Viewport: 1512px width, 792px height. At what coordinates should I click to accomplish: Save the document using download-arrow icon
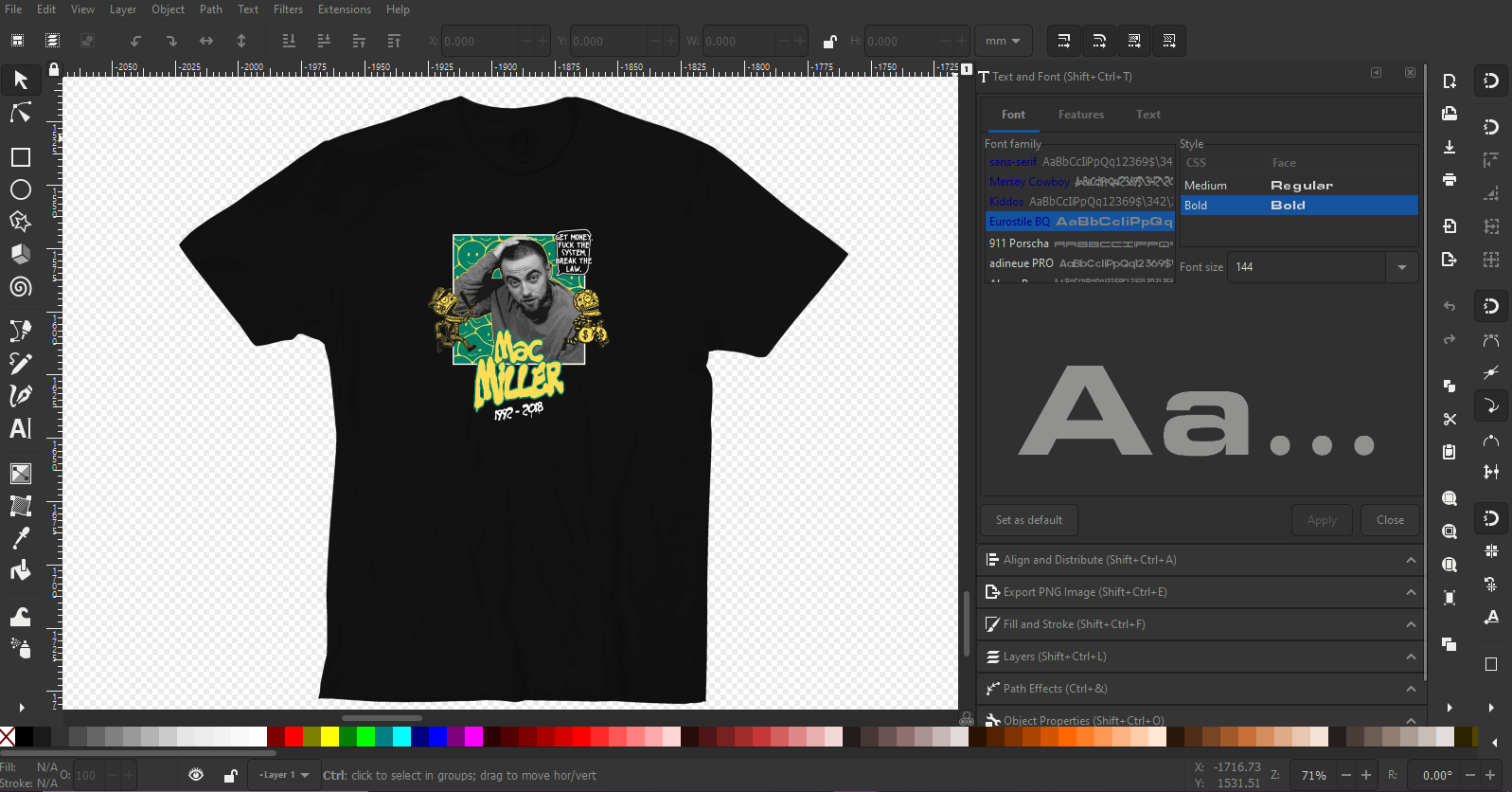tap(1450, 147)
